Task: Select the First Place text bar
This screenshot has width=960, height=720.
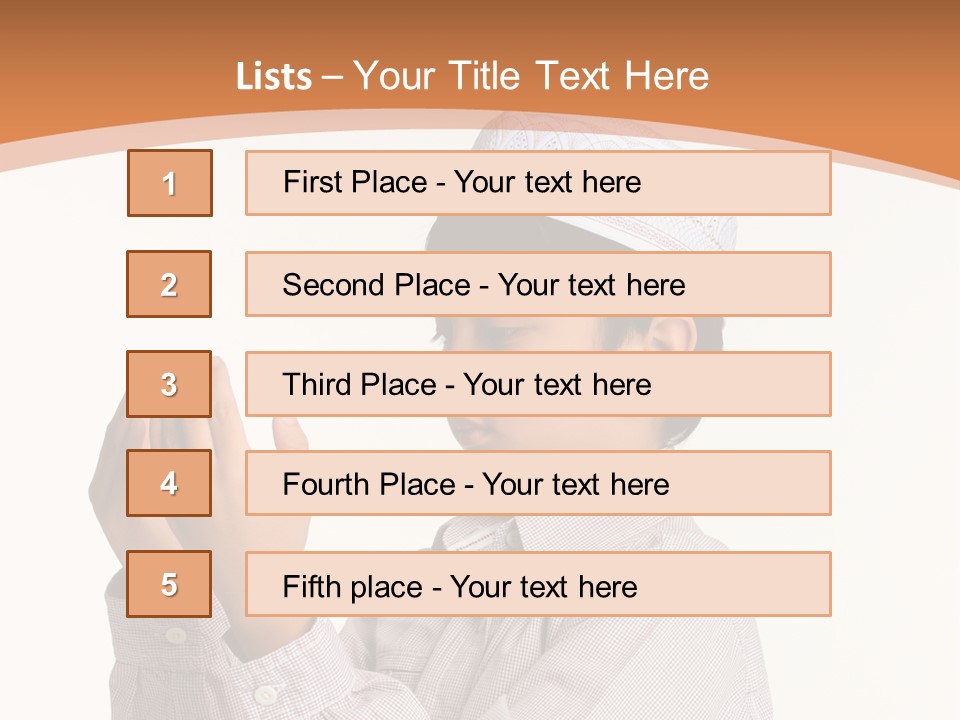Action: pos(538,183)
